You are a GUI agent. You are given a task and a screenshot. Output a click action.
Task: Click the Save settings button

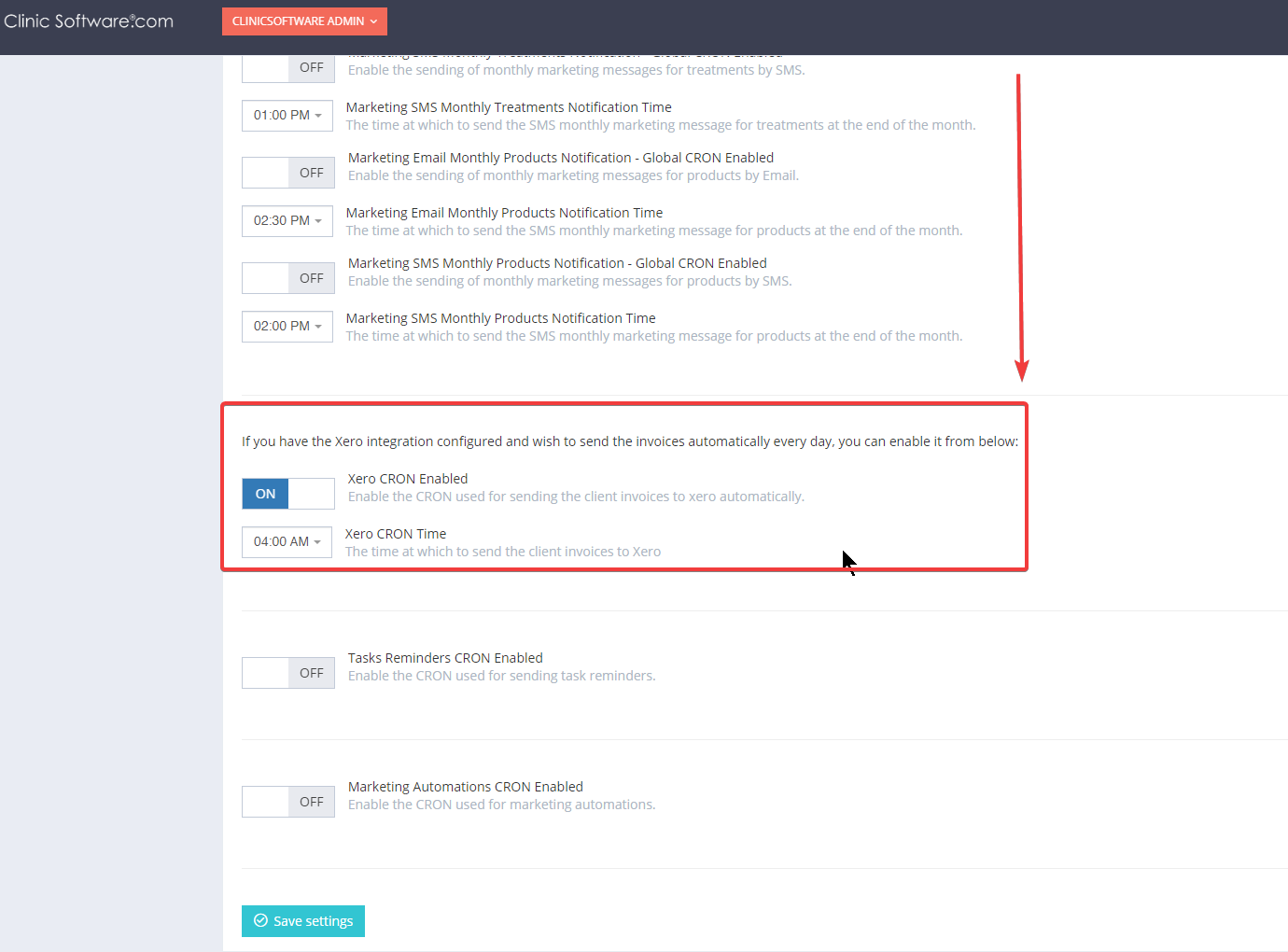(x=303, y=921)
